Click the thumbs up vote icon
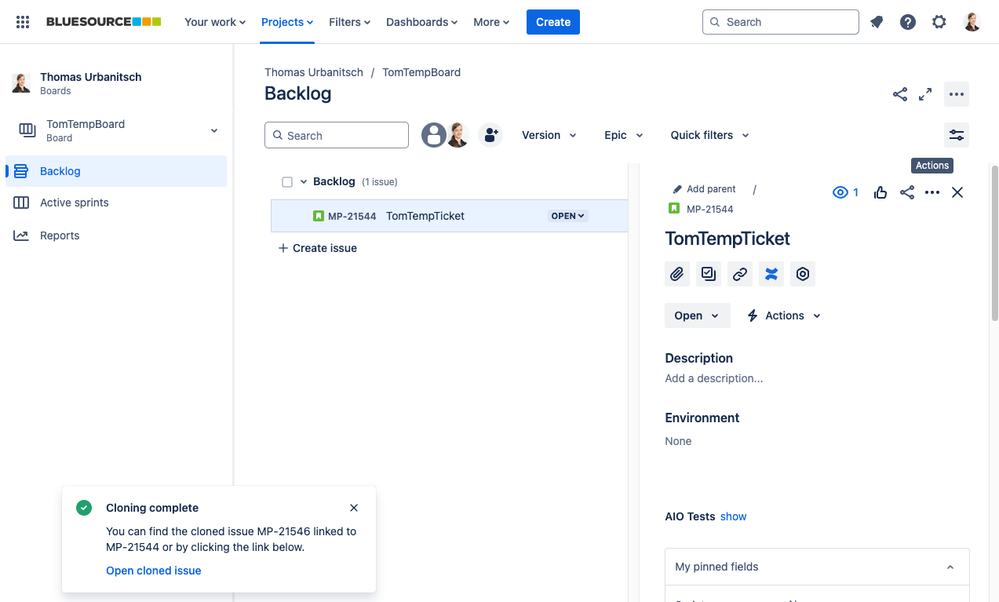This screenshot has width=999, height=602. 880,193
